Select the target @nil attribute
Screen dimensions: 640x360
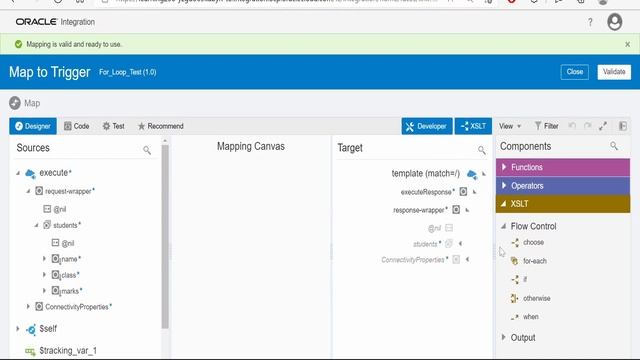[440, 228]
